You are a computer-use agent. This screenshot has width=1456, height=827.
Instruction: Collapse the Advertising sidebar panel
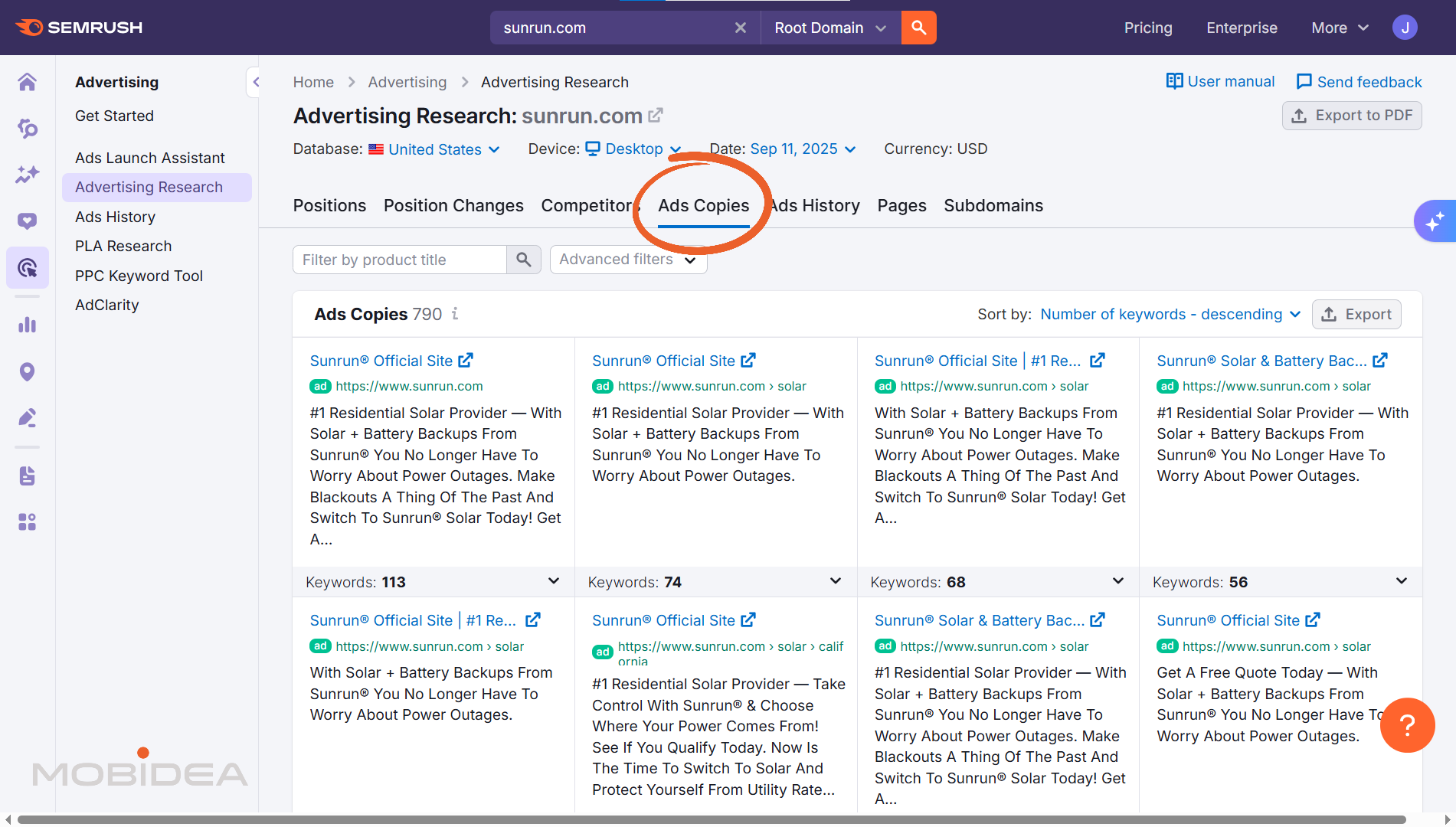click(255, 81)
